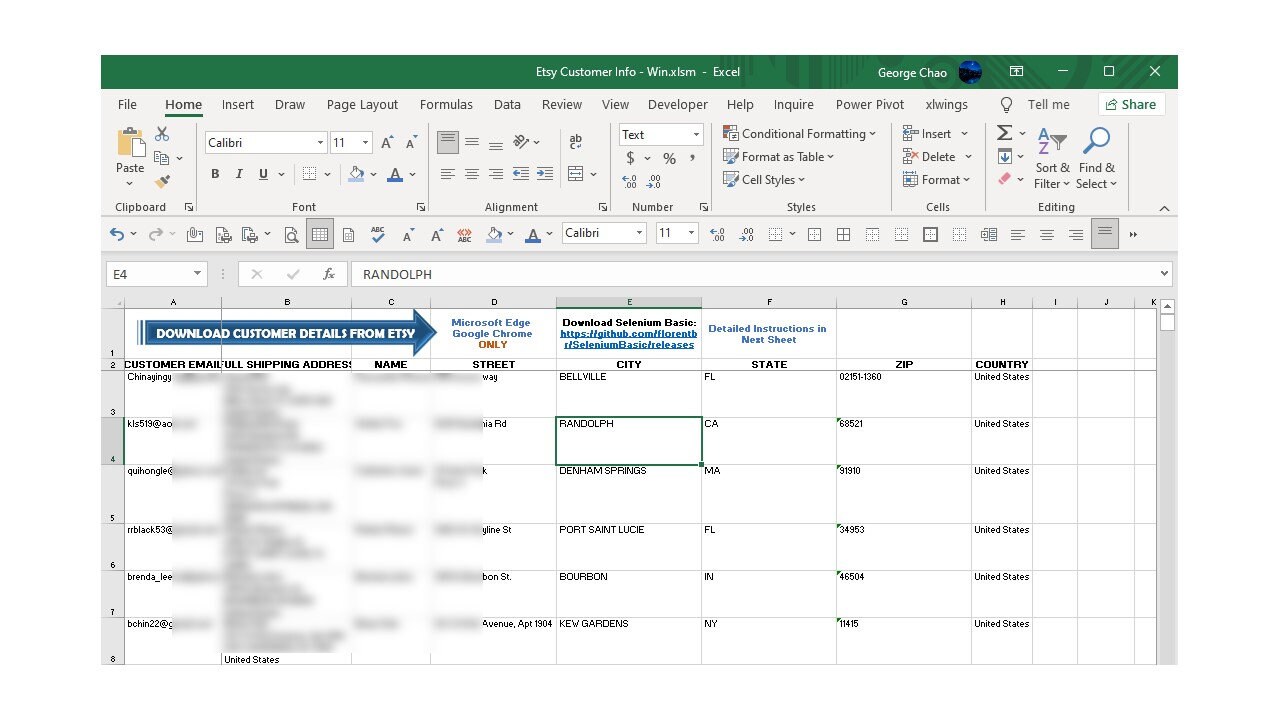
Task: Click Download Customer Details From Etsy arrow
Action: [287, 333]
